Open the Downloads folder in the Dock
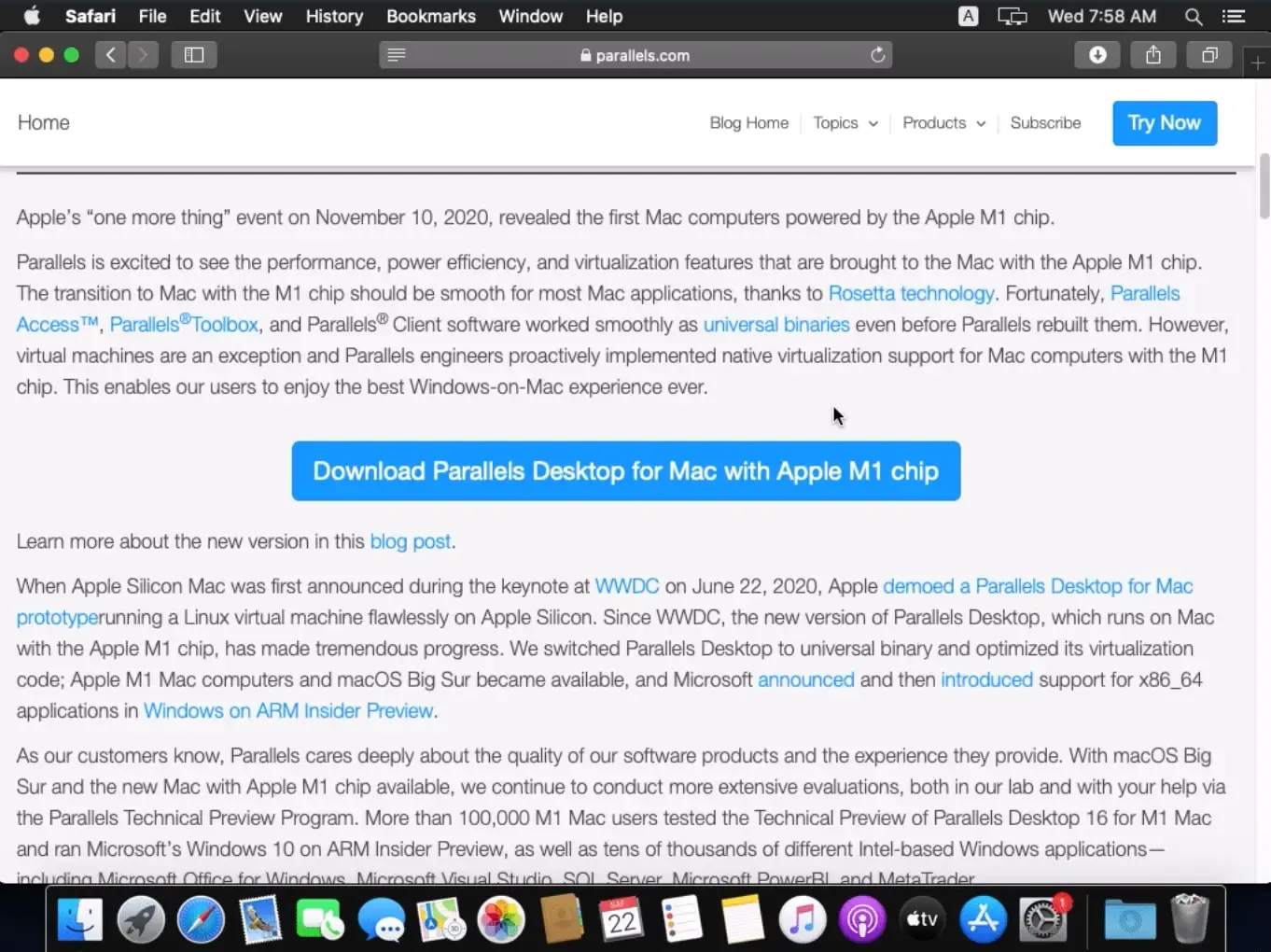Viewport: 1271px width, 952px height. 1129,919
